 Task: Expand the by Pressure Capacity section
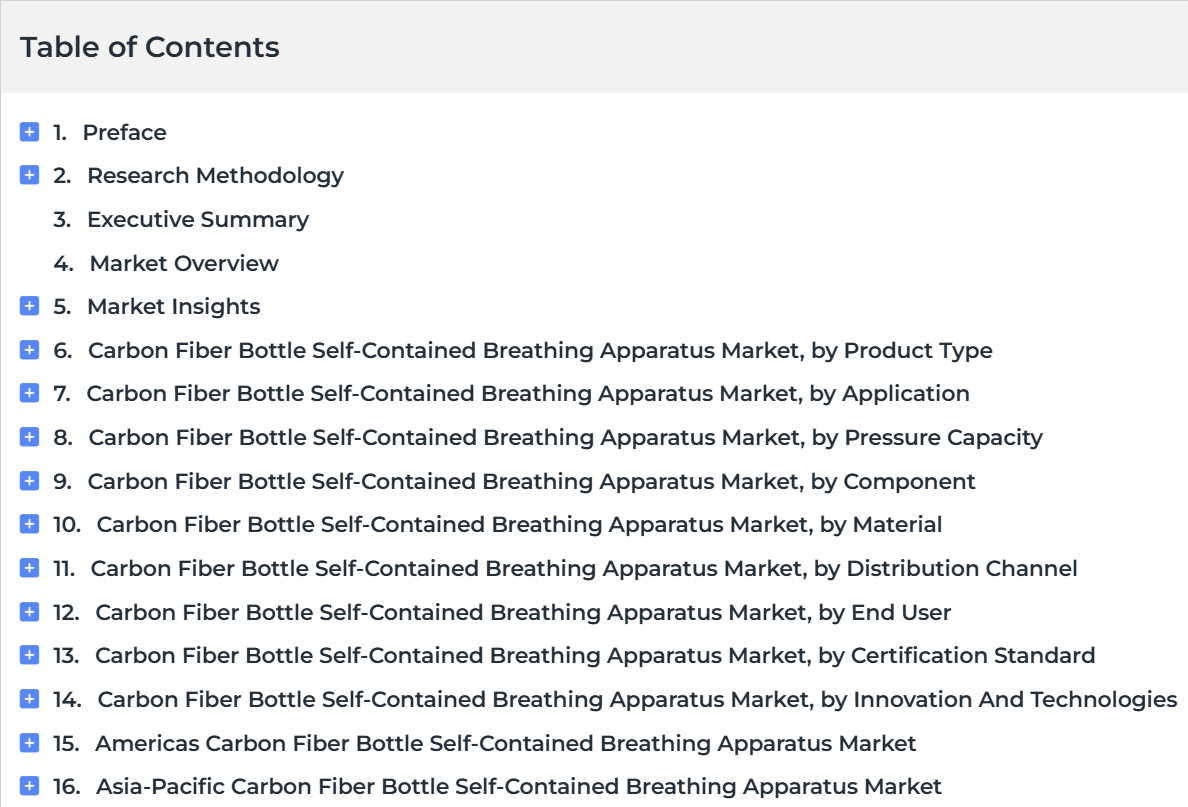29,437
